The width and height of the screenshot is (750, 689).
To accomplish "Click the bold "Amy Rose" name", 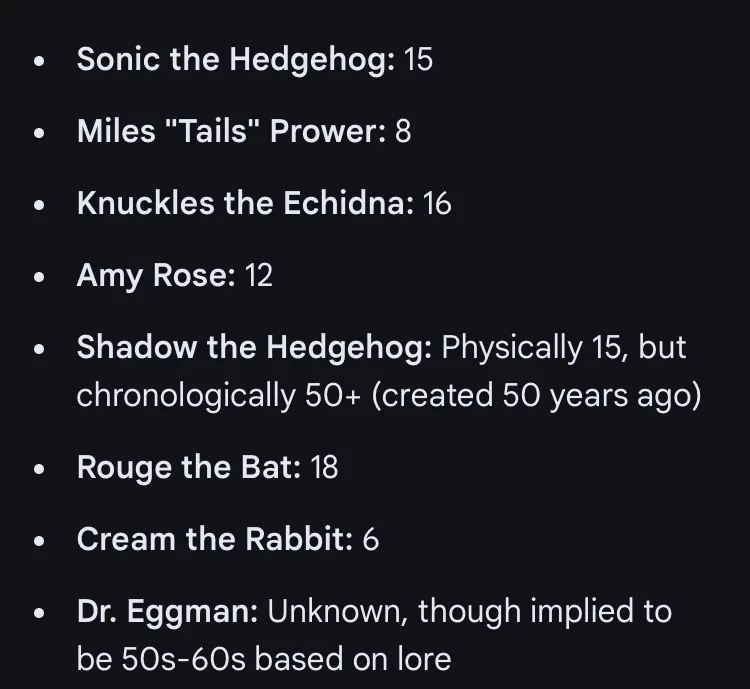I will pyautogui.click(x=156, y=276).
